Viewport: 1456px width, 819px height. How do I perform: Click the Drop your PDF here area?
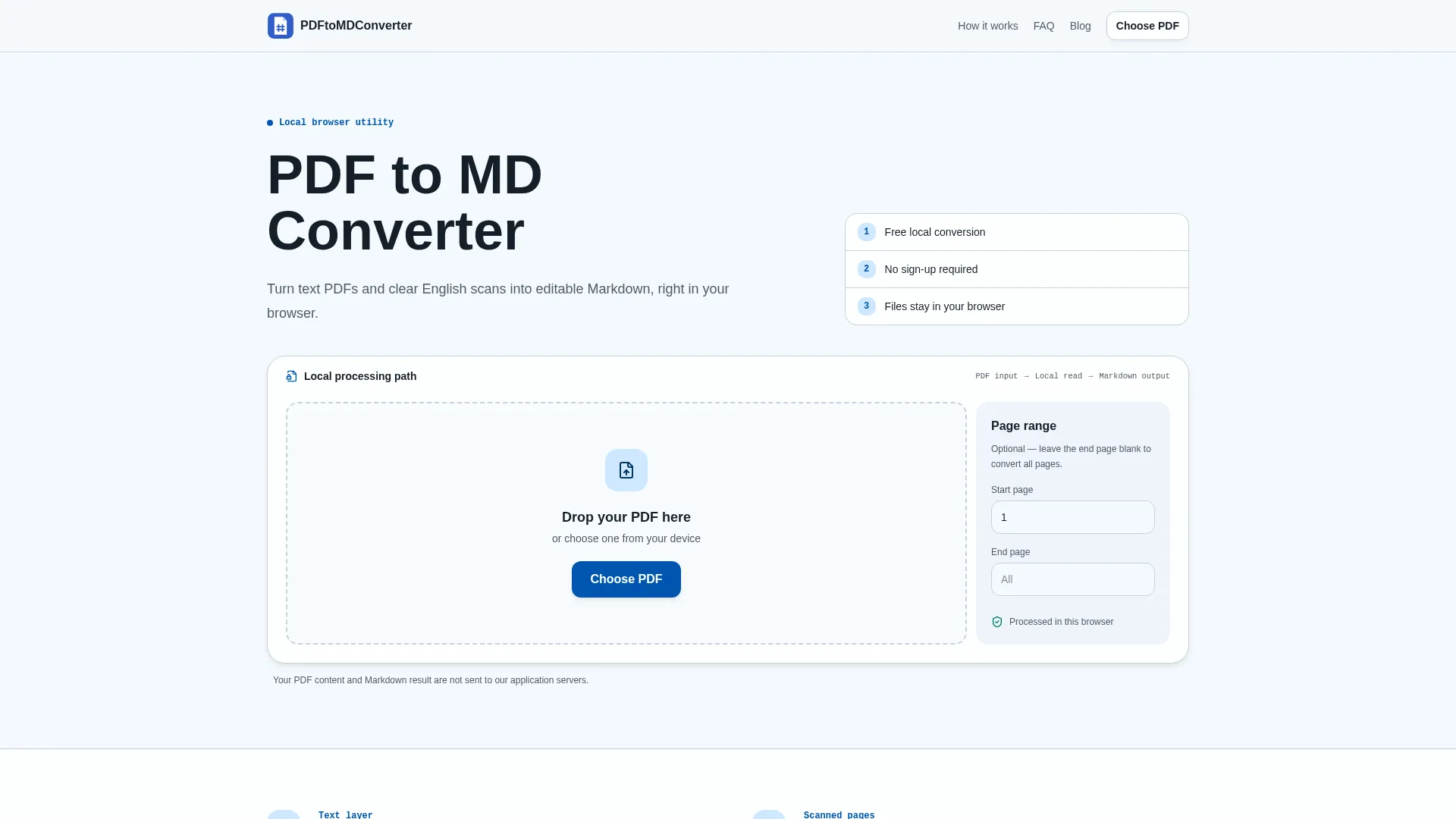[x=626, y=523]
